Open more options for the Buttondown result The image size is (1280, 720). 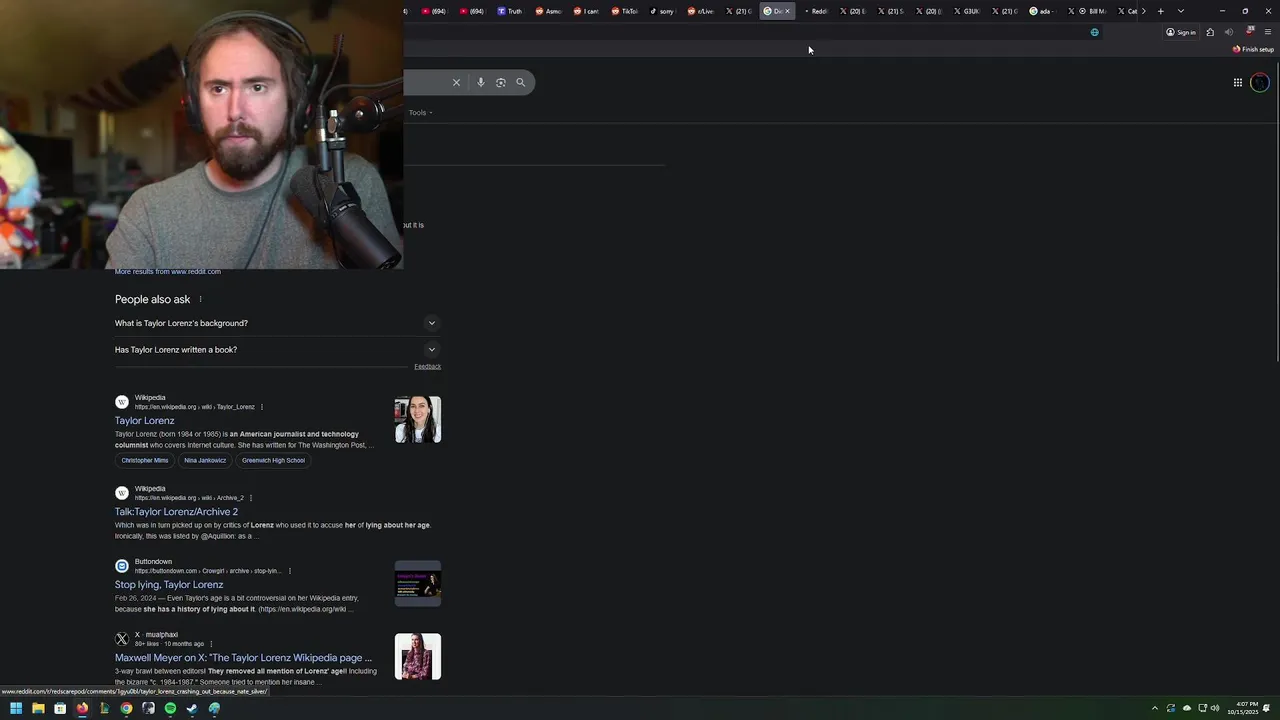(x=290, y=571)
